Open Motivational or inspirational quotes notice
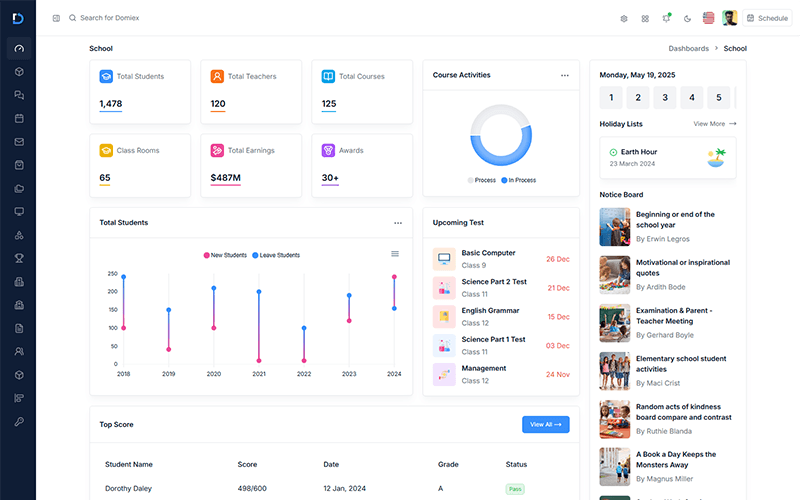800x500 pixels. coord(668,274)
